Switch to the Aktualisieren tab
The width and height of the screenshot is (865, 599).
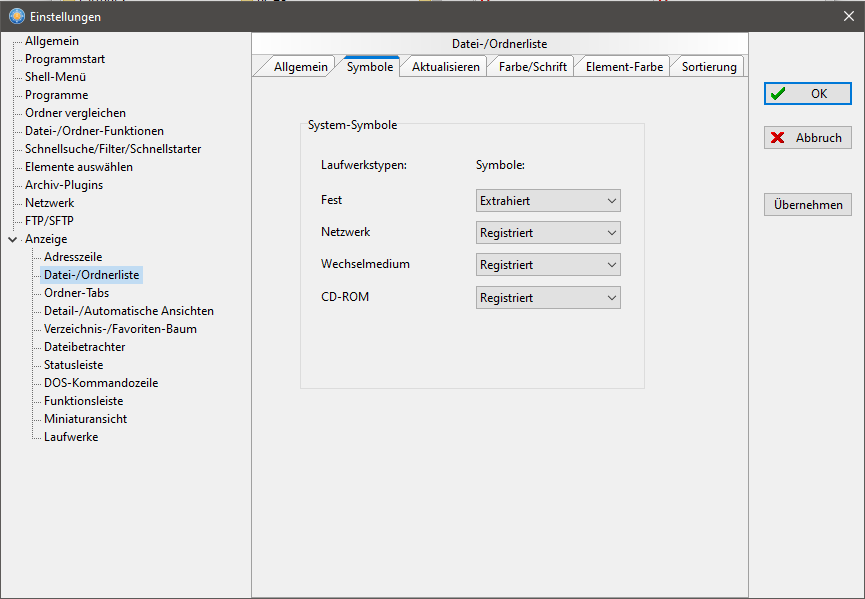coord(446,67)
